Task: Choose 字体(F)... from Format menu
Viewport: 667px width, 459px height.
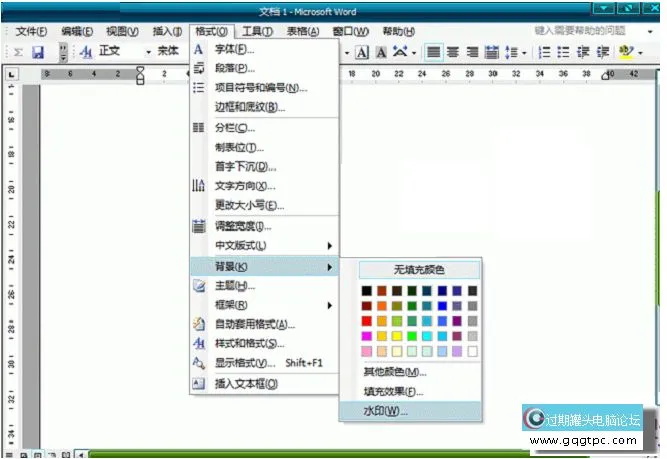Action: click(x=264, y=49)
